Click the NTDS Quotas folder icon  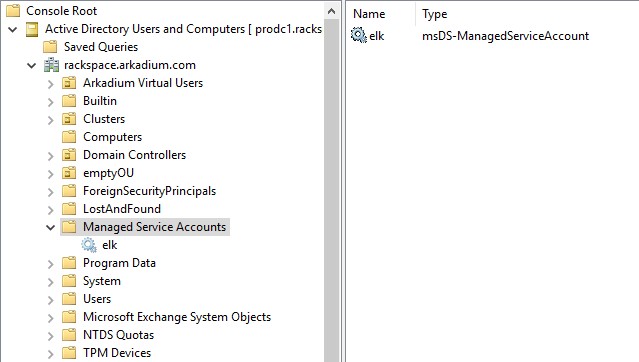point(69,335)
